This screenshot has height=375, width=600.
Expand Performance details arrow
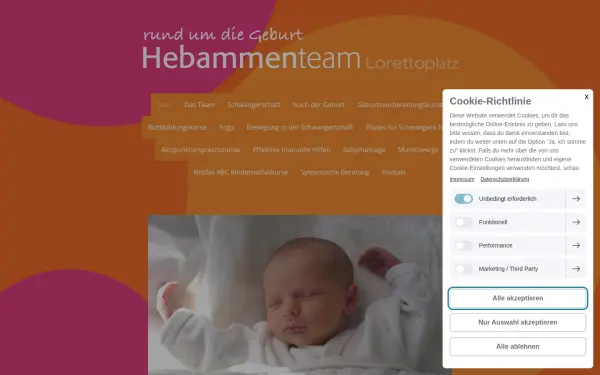tap(576, 245)
